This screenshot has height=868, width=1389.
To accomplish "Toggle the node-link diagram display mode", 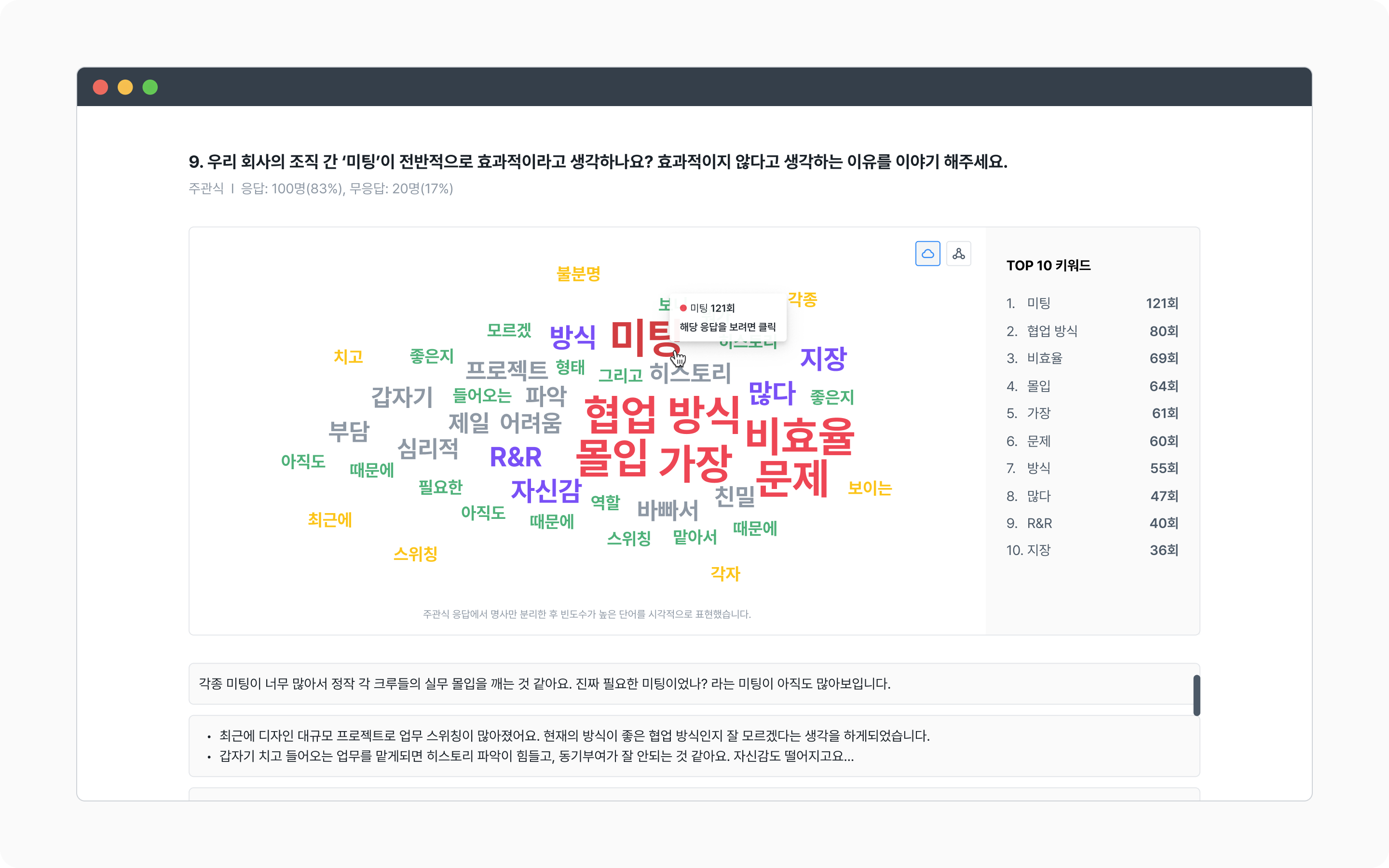I will 958,253.
